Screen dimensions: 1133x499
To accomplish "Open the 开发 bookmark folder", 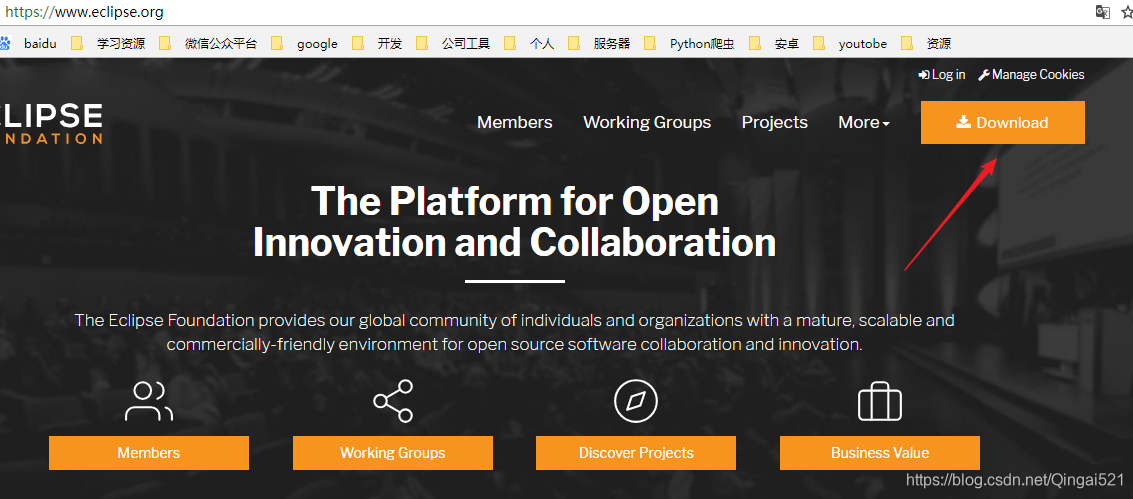I will 377,43.
